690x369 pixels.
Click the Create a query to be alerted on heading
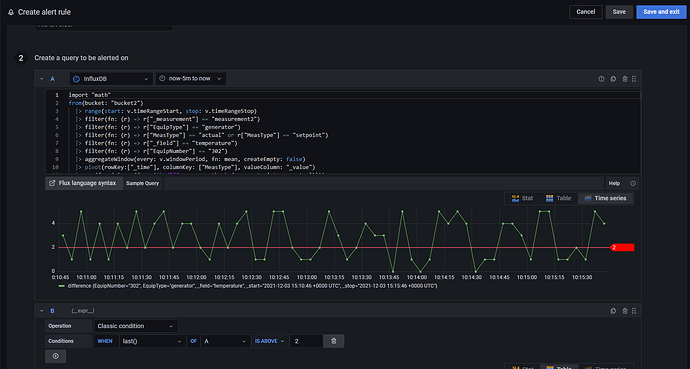[x=81, y=58]
